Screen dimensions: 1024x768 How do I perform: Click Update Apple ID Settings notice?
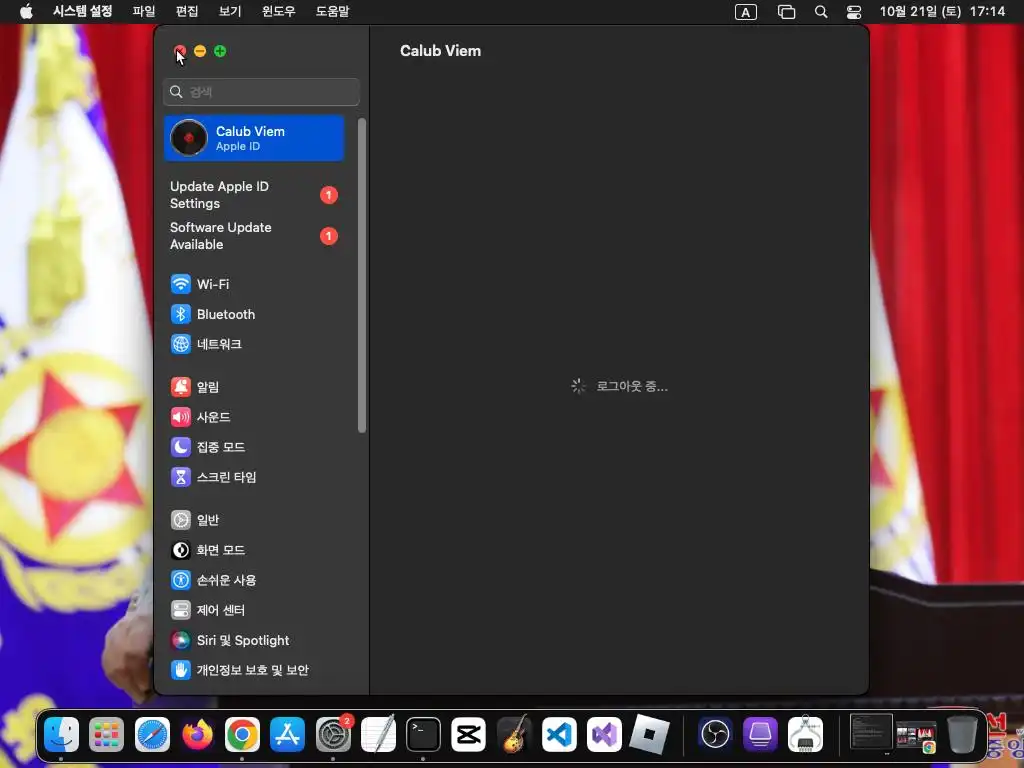(x=254, y=195)
